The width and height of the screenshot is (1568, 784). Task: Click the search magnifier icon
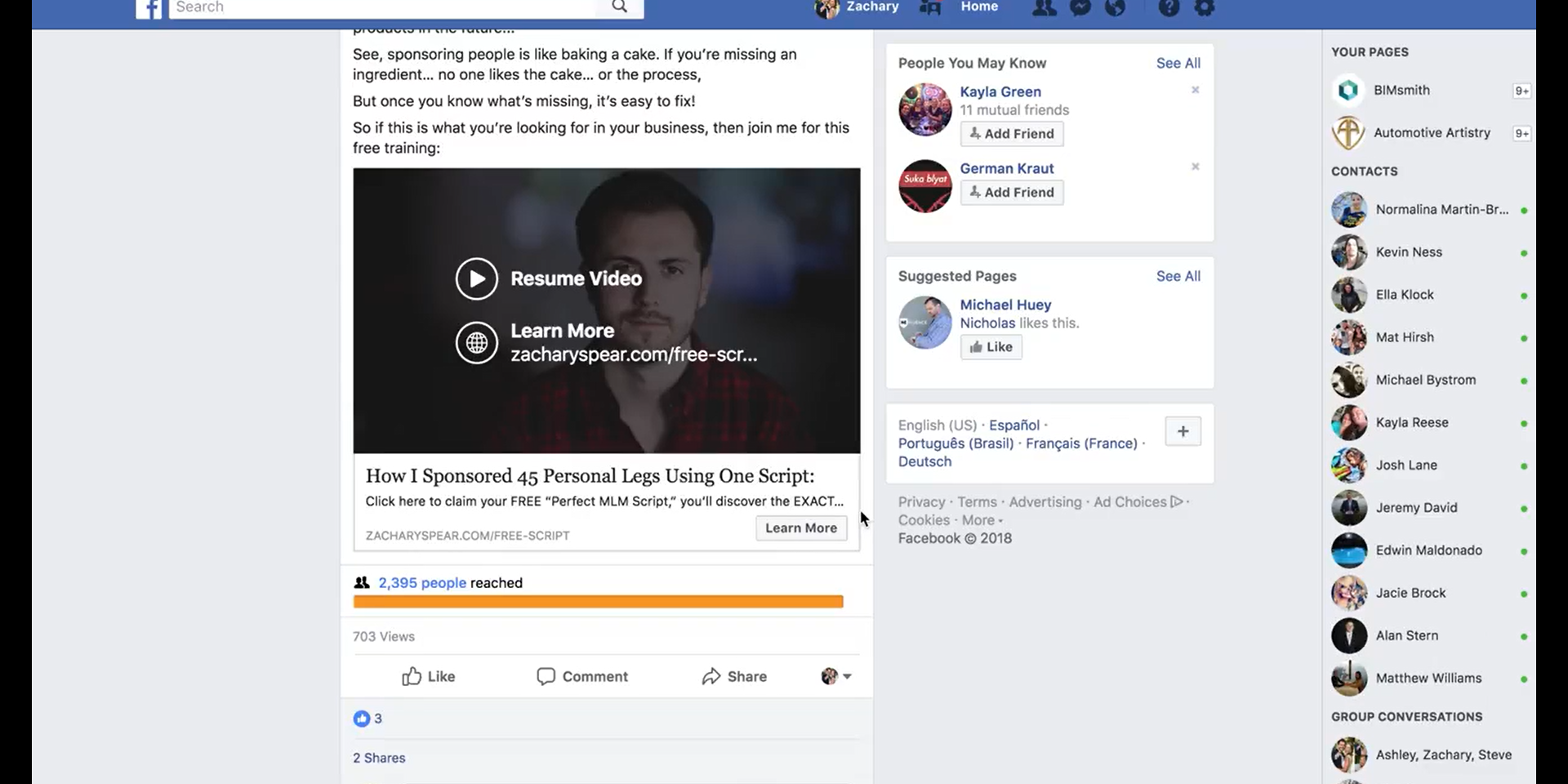click(x=620, y=7)
